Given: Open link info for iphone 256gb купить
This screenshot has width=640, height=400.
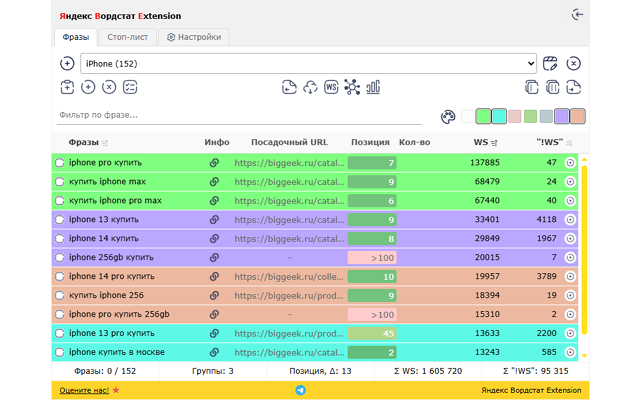Looking at the screenshot, I should point(214,258).
